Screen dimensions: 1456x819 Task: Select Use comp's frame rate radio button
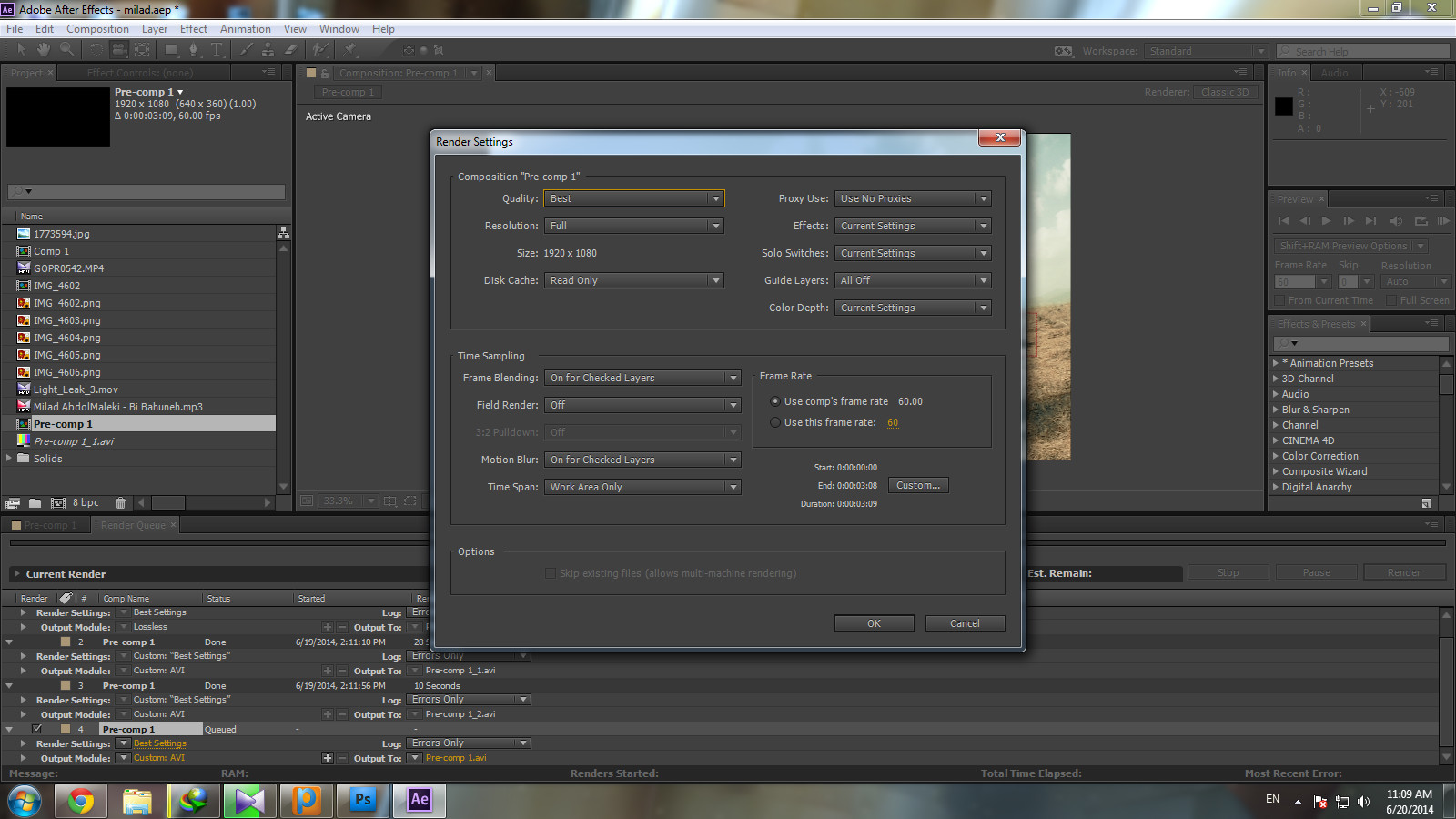point(775,401)
